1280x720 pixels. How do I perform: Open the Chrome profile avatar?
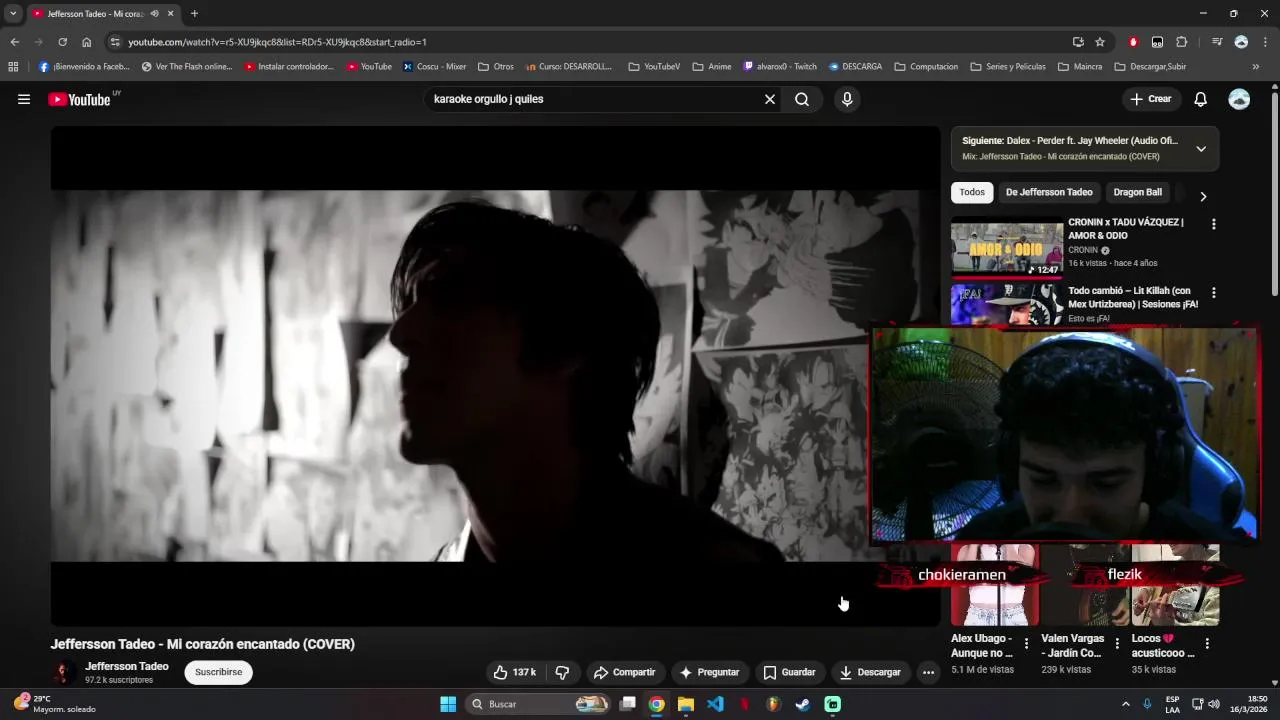pyautogui.click(x=1241, y=42)
